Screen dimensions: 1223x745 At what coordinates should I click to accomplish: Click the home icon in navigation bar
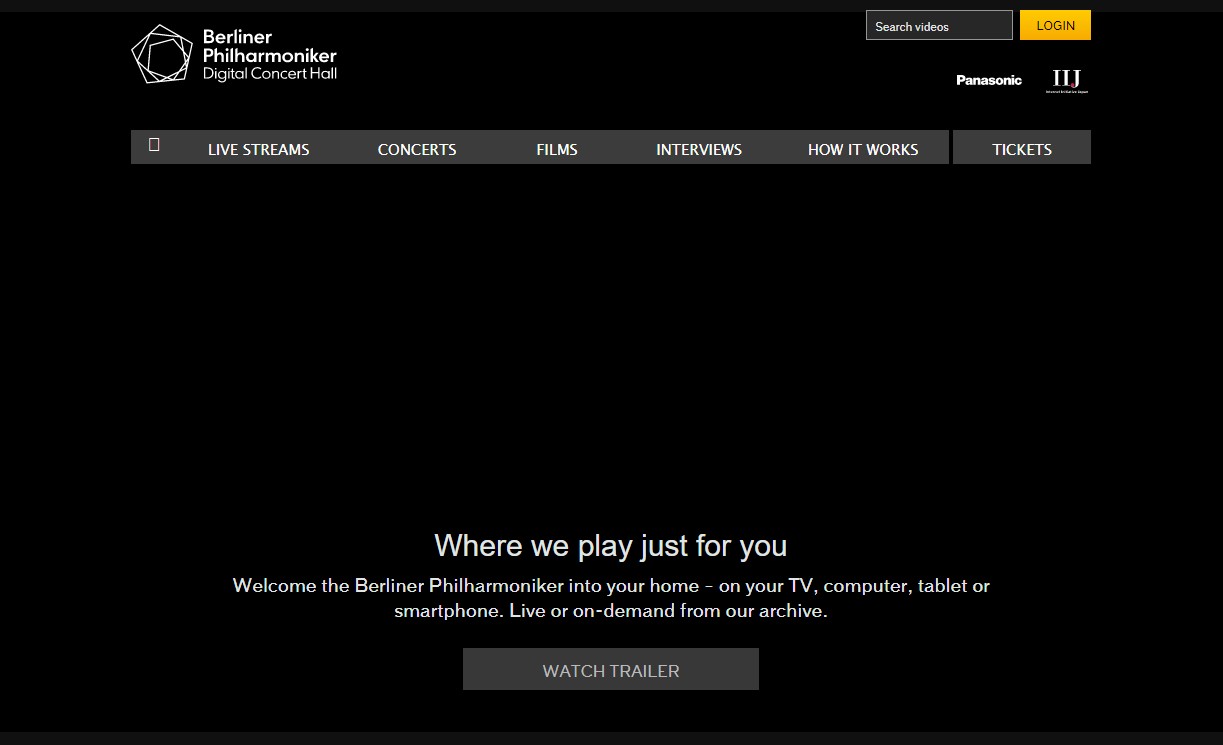click(x=154, y=145)
